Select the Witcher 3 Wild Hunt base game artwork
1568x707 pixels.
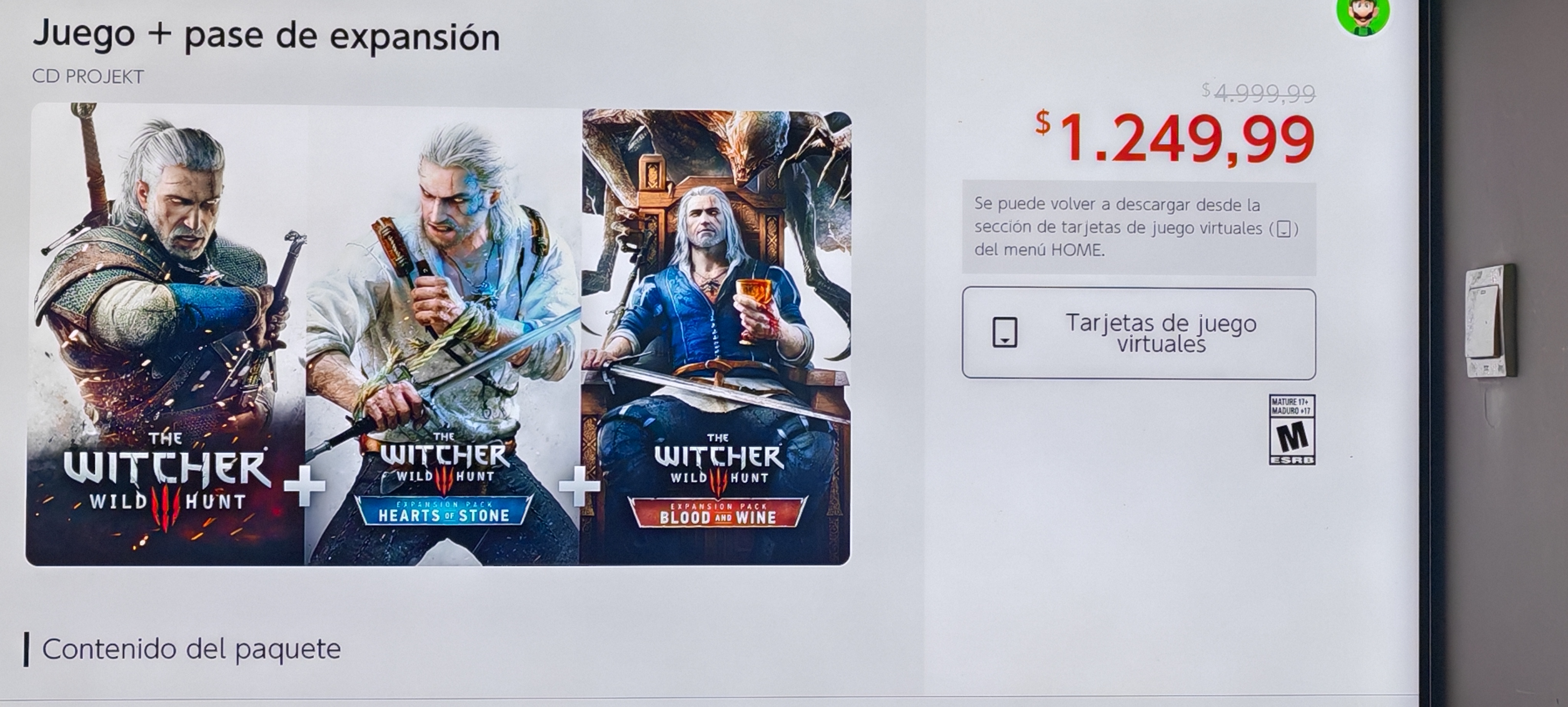point(165,335)
